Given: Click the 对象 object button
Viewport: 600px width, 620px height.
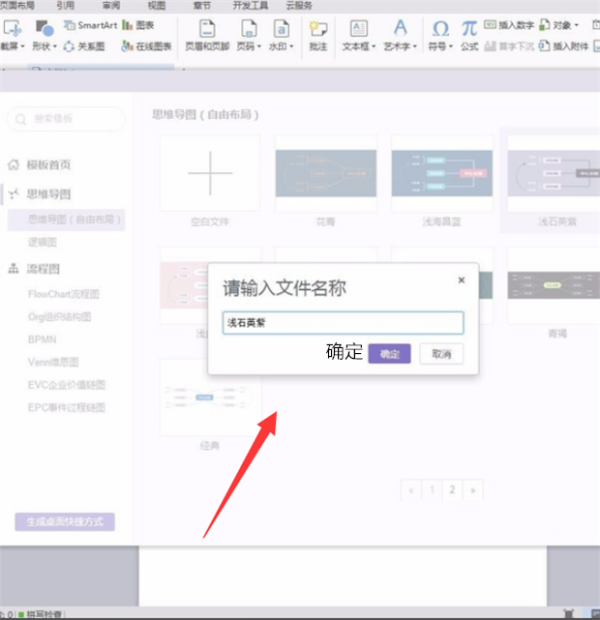Looking at the screenshot, I should click(556, 25).
